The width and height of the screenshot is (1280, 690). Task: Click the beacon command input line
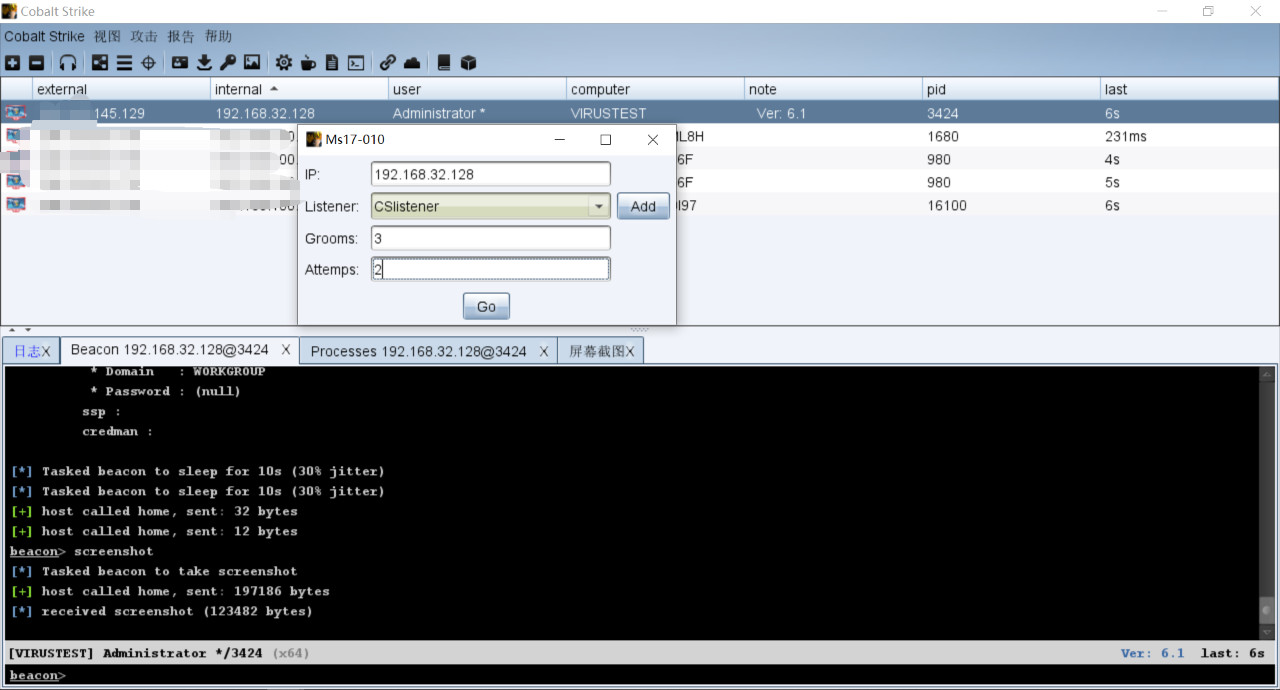point(640,675)
